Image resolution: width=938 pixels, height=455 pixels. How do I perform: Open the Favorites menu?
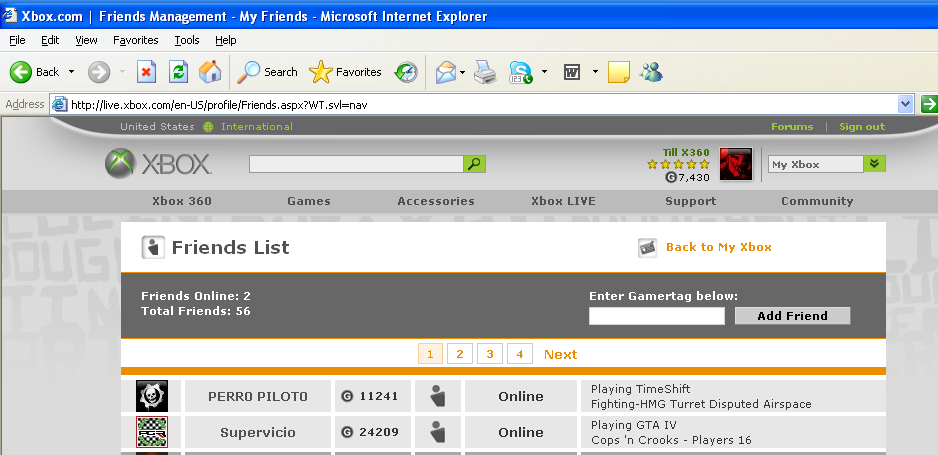tap(136, 40)
